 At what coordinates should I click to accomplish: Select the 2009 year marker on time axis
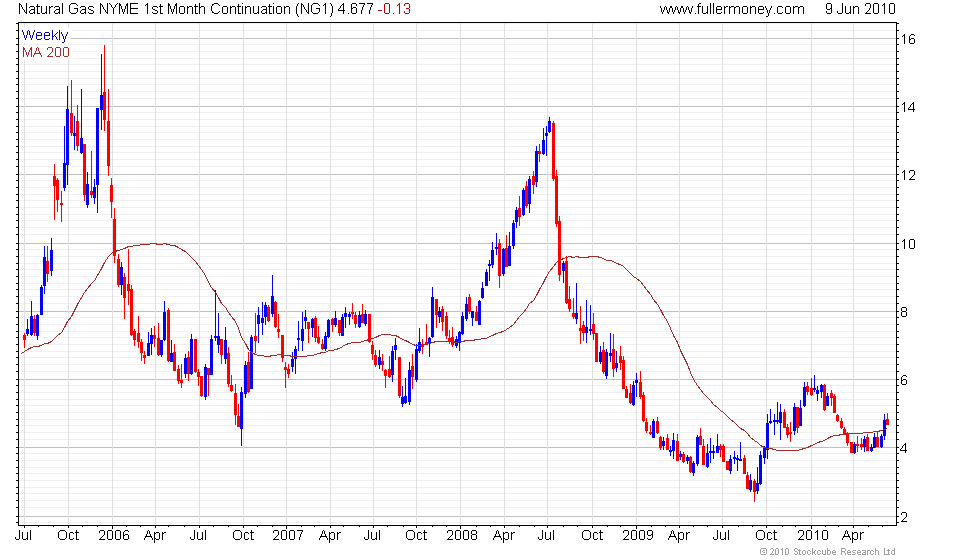[637, 535]
